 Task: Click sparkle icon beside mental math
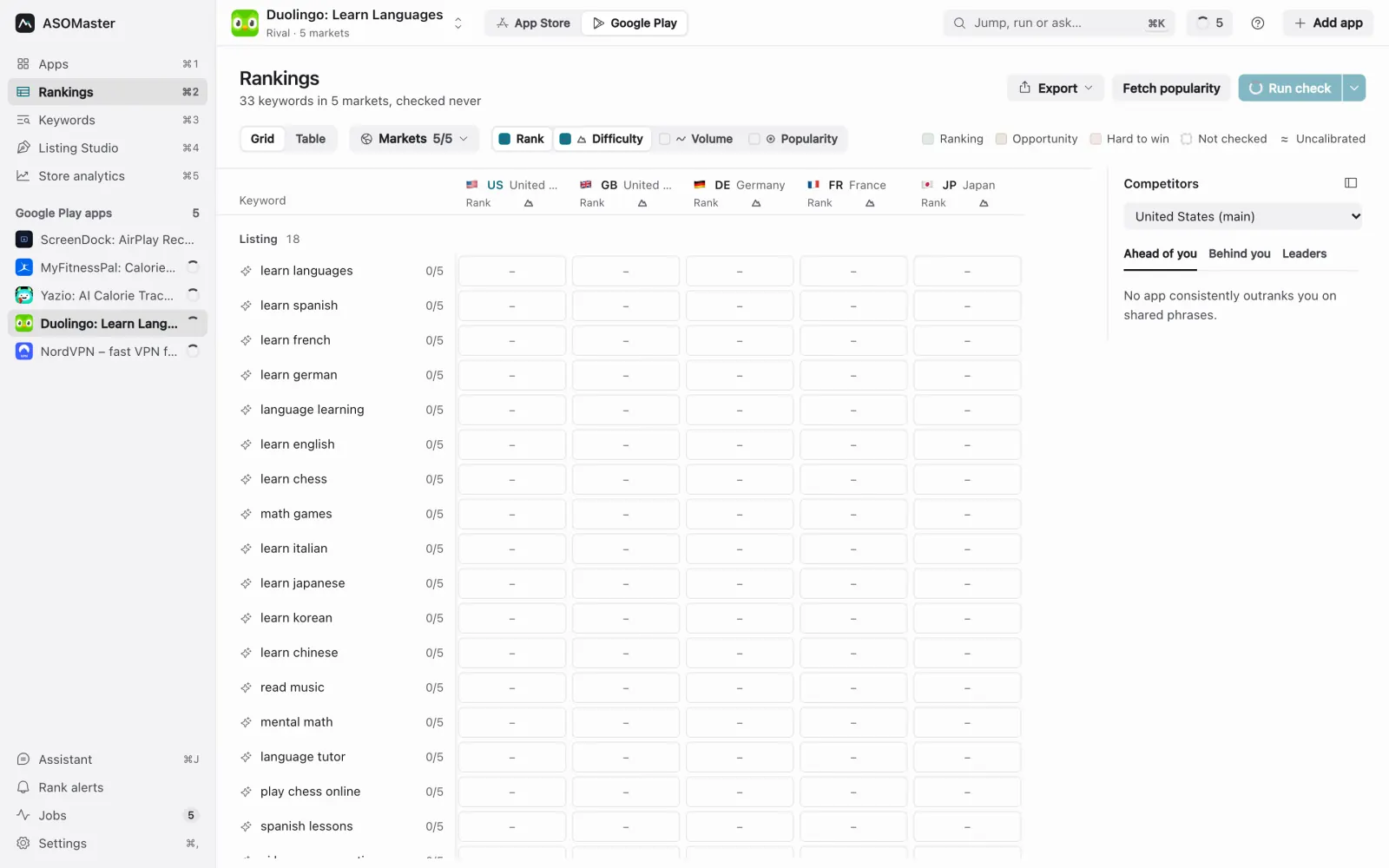click(247, 722)
